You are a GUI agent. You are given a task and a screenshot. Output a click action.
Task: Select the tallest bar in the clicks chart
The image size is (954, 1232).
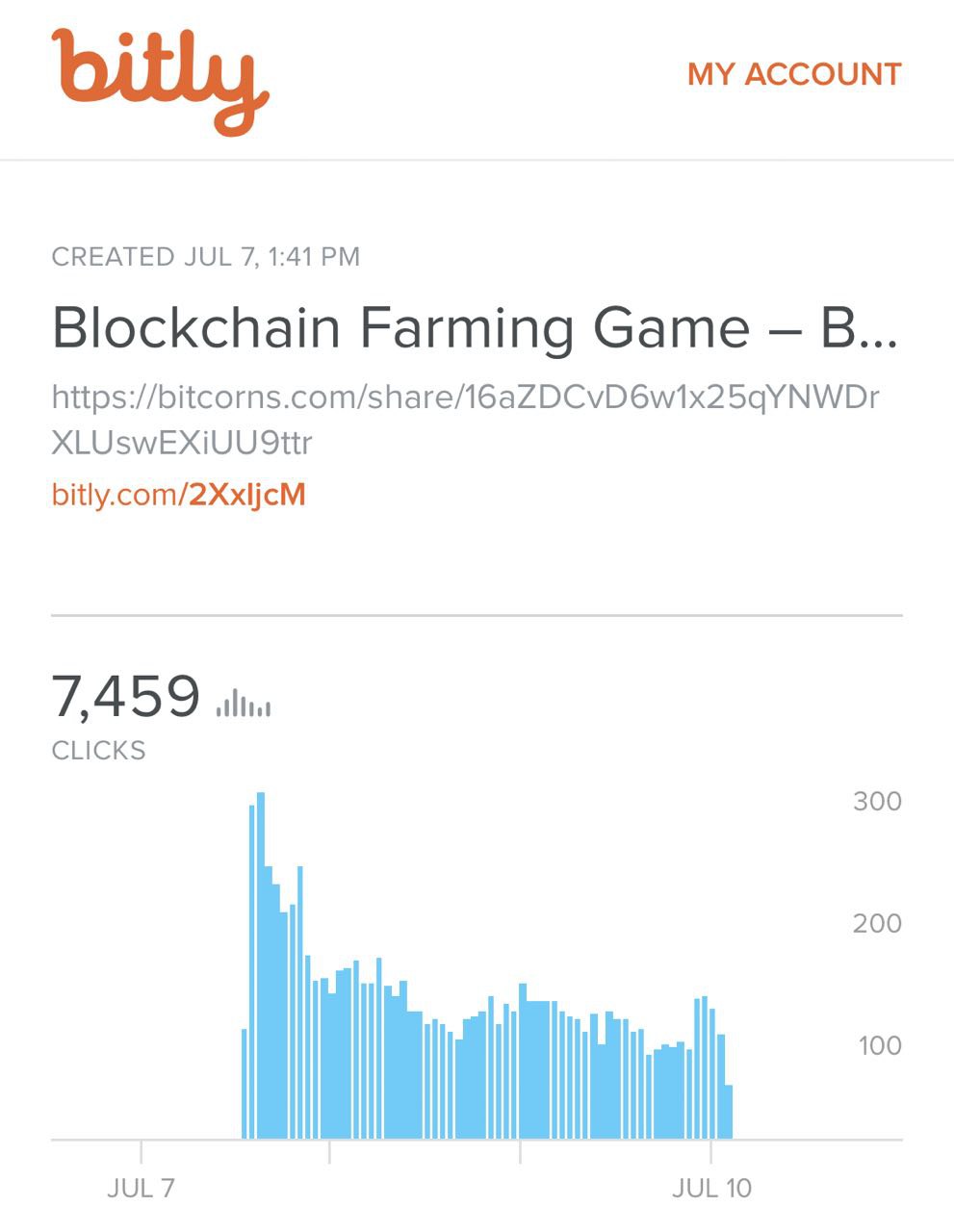(x=261, y=962)
